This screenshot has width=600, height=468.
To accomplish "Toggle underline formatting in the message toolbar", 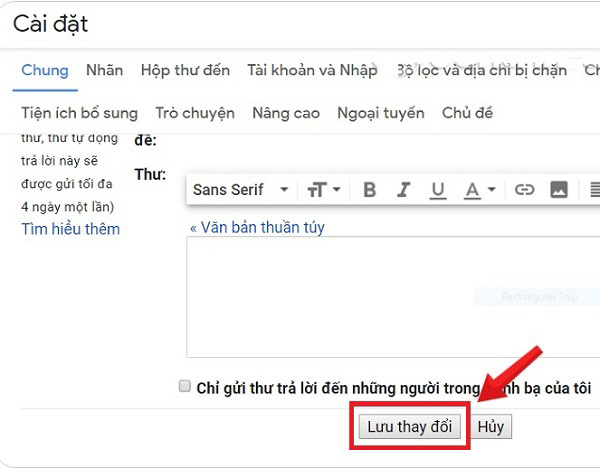I will [438, 189].
